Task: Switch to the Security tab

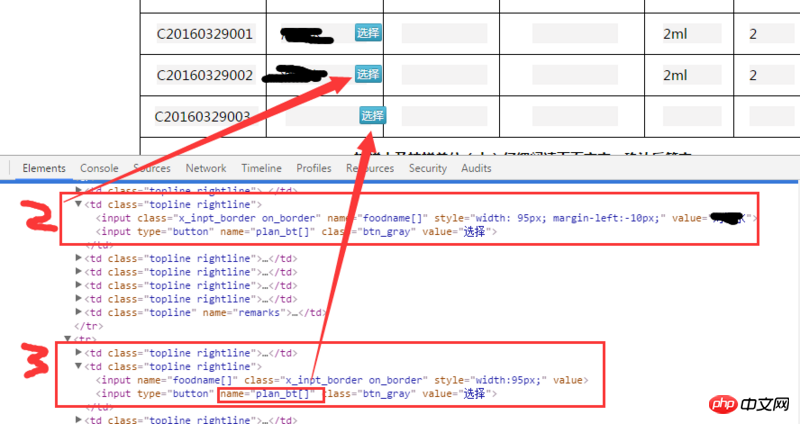Action: 428,168
